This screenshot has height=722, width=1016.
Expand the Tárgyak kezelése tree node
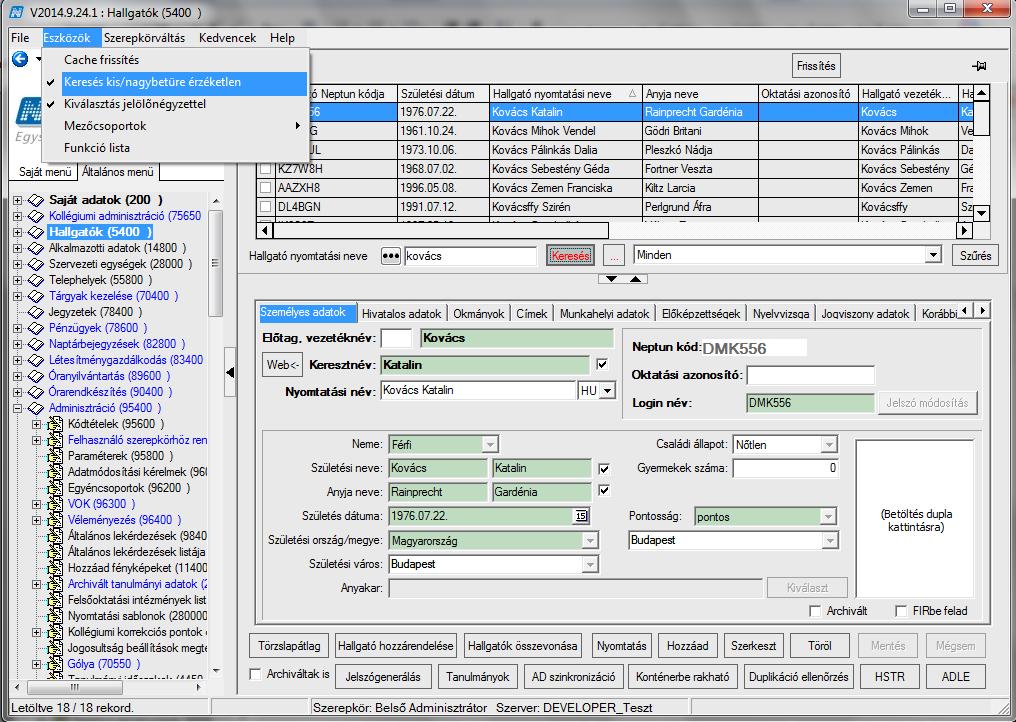(x=17, y=296)
